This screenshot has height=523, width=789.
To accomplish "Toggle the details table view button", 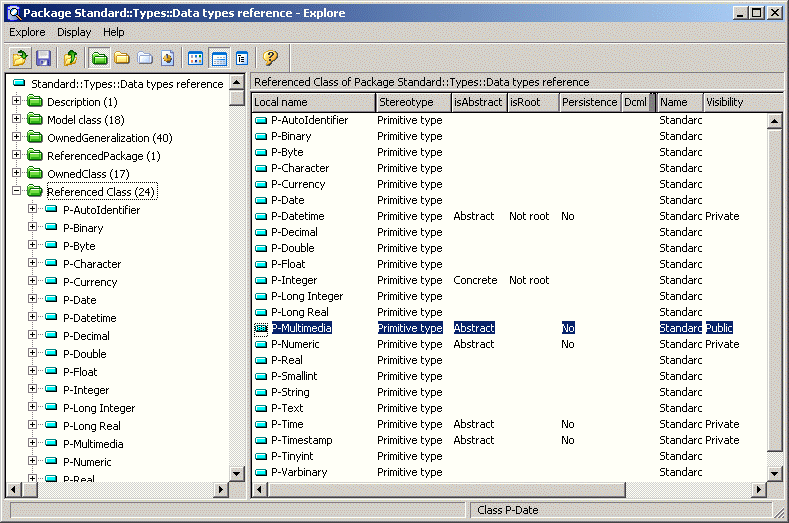I will coord(219,58).
